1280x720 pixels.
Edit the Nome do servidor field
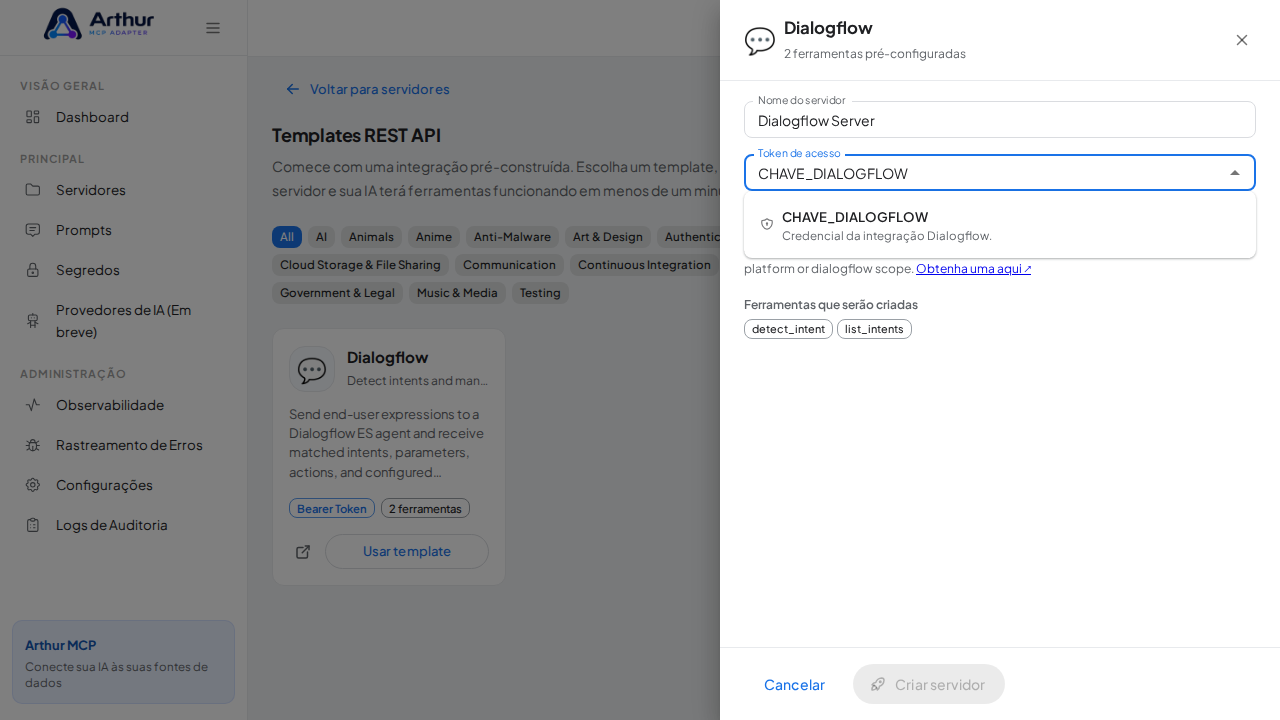pyautogui.click(x=1000, y=120)
